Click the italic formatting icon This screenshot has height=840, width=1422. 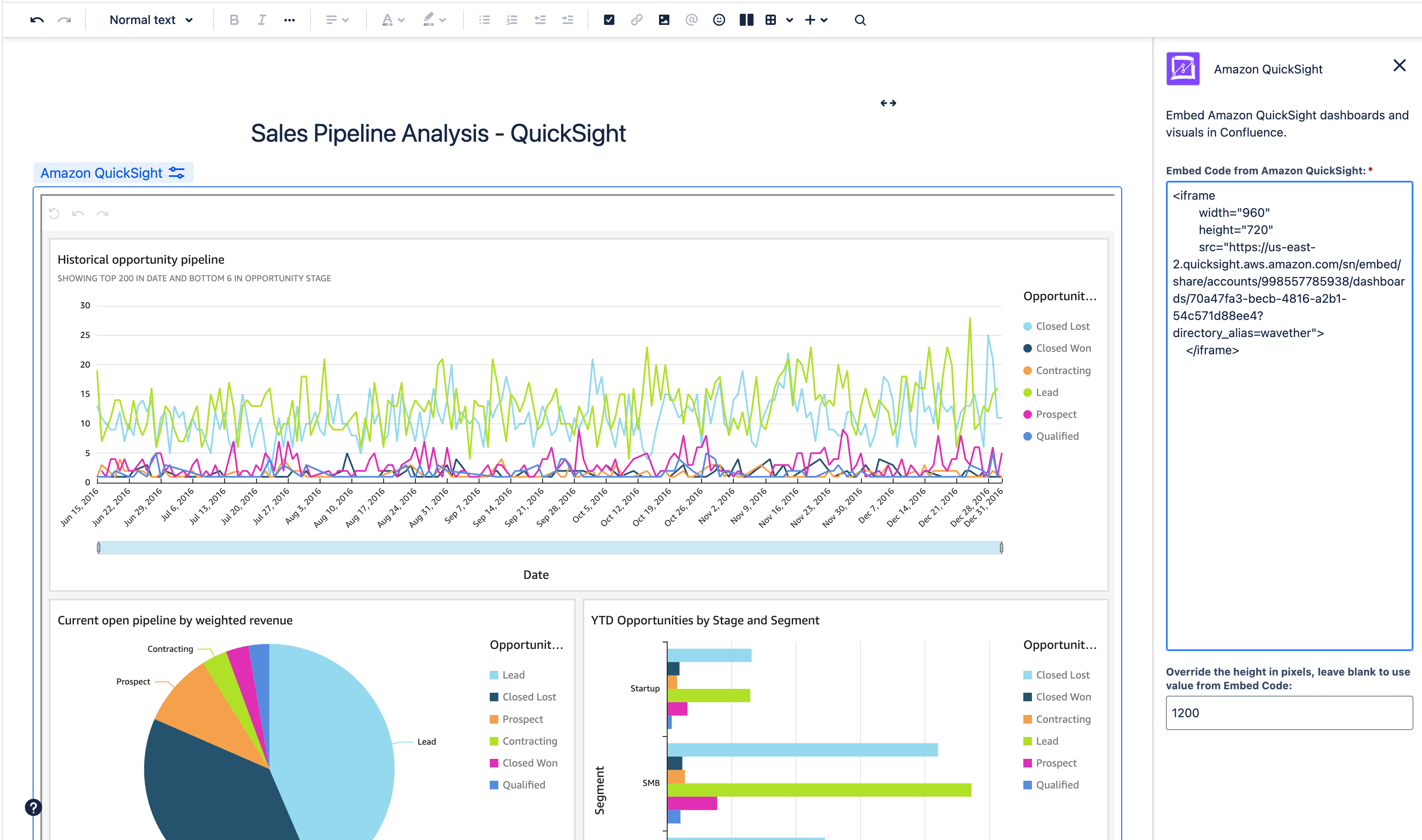[261, 19]
